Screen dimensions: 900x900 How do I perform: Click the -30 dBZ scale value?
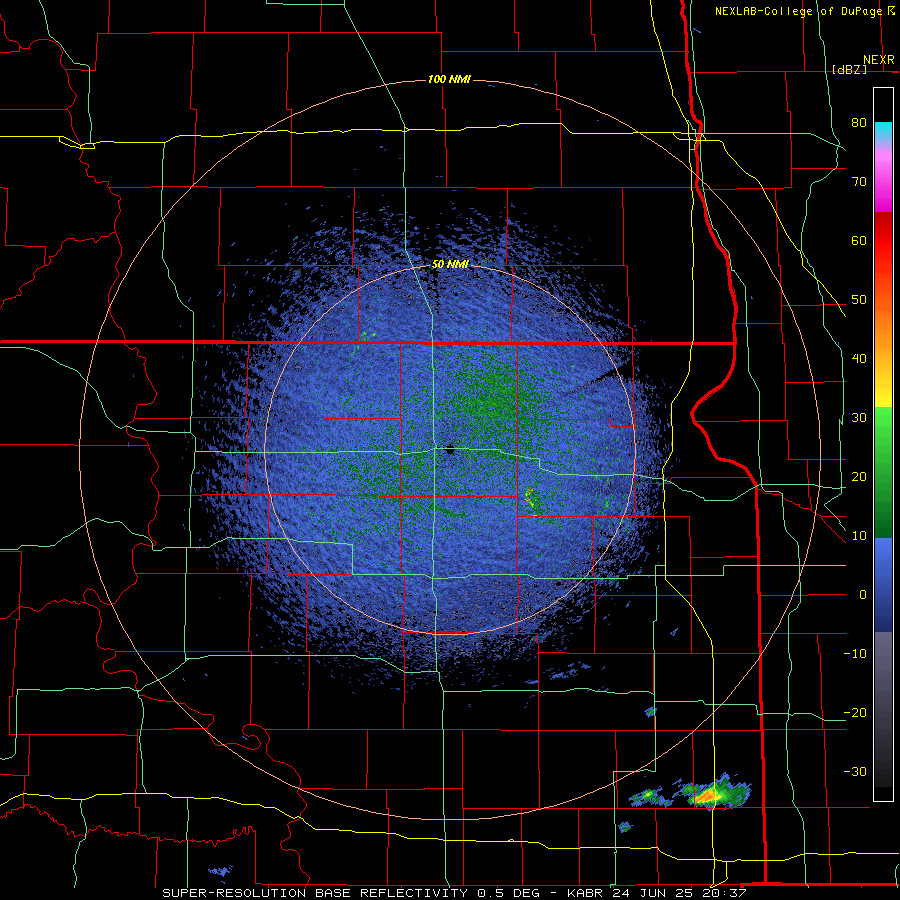pos(855,771)
